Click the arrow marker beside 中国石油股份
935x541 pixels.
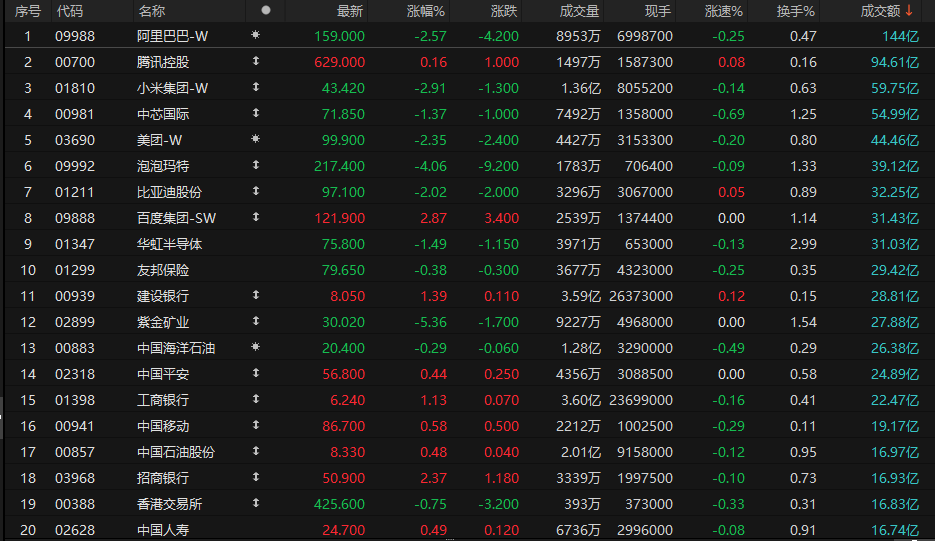tap(256, 451)
